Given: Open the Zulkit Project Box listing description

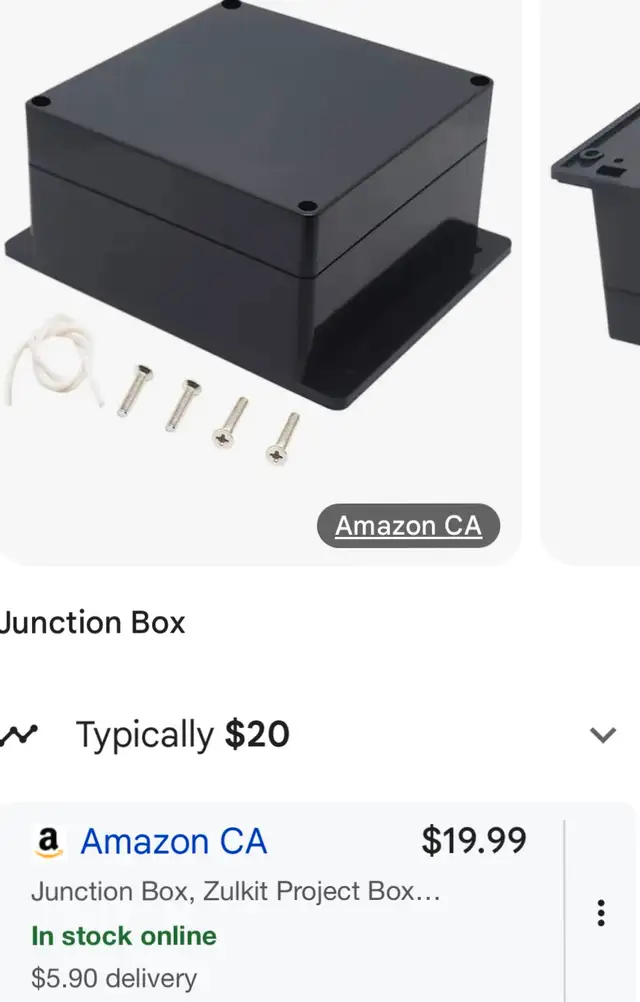Looking at the screenshot, I should tap(236, 891).
